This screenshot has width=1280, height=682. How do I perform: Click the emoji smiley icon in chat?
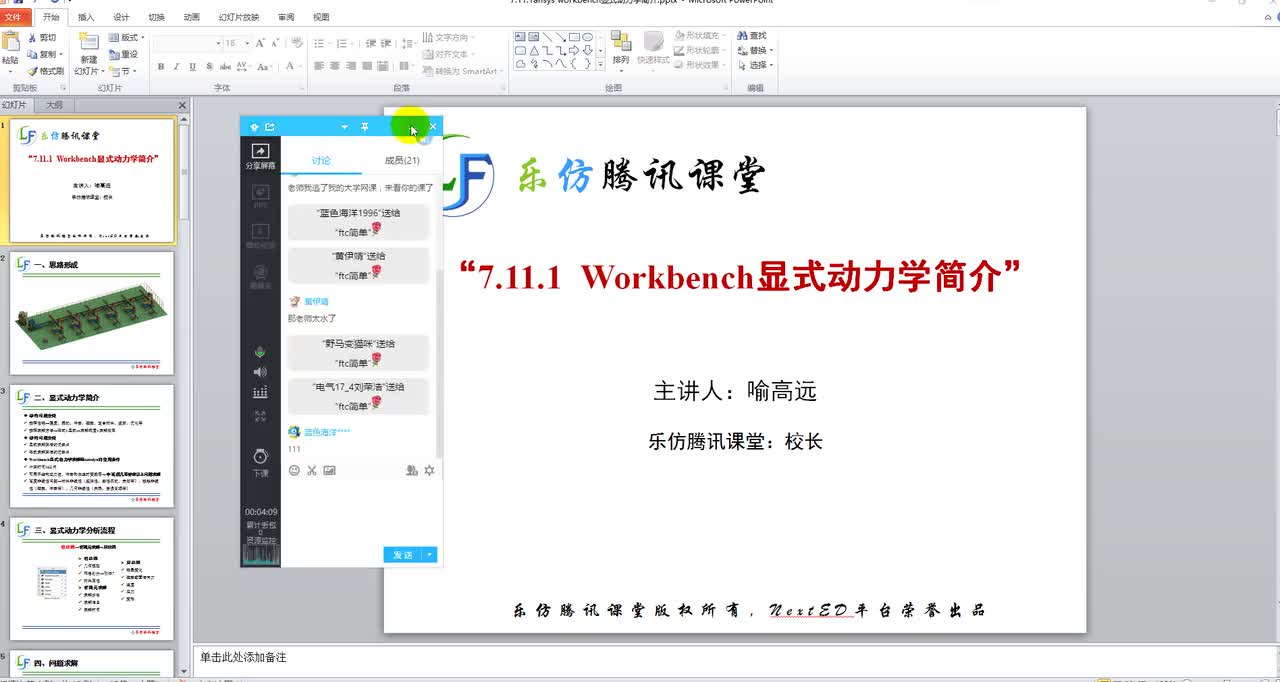(x=294, y=470)
